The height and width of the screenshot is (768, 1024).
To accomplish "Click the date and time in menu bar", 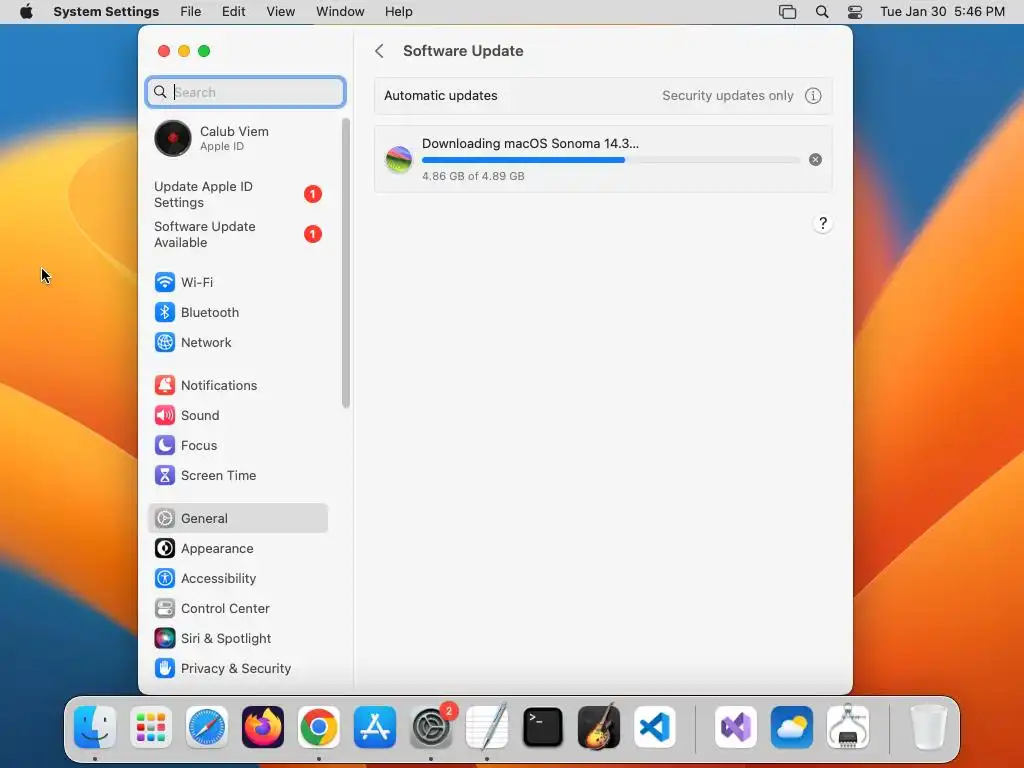I will [x=942, y=12].
